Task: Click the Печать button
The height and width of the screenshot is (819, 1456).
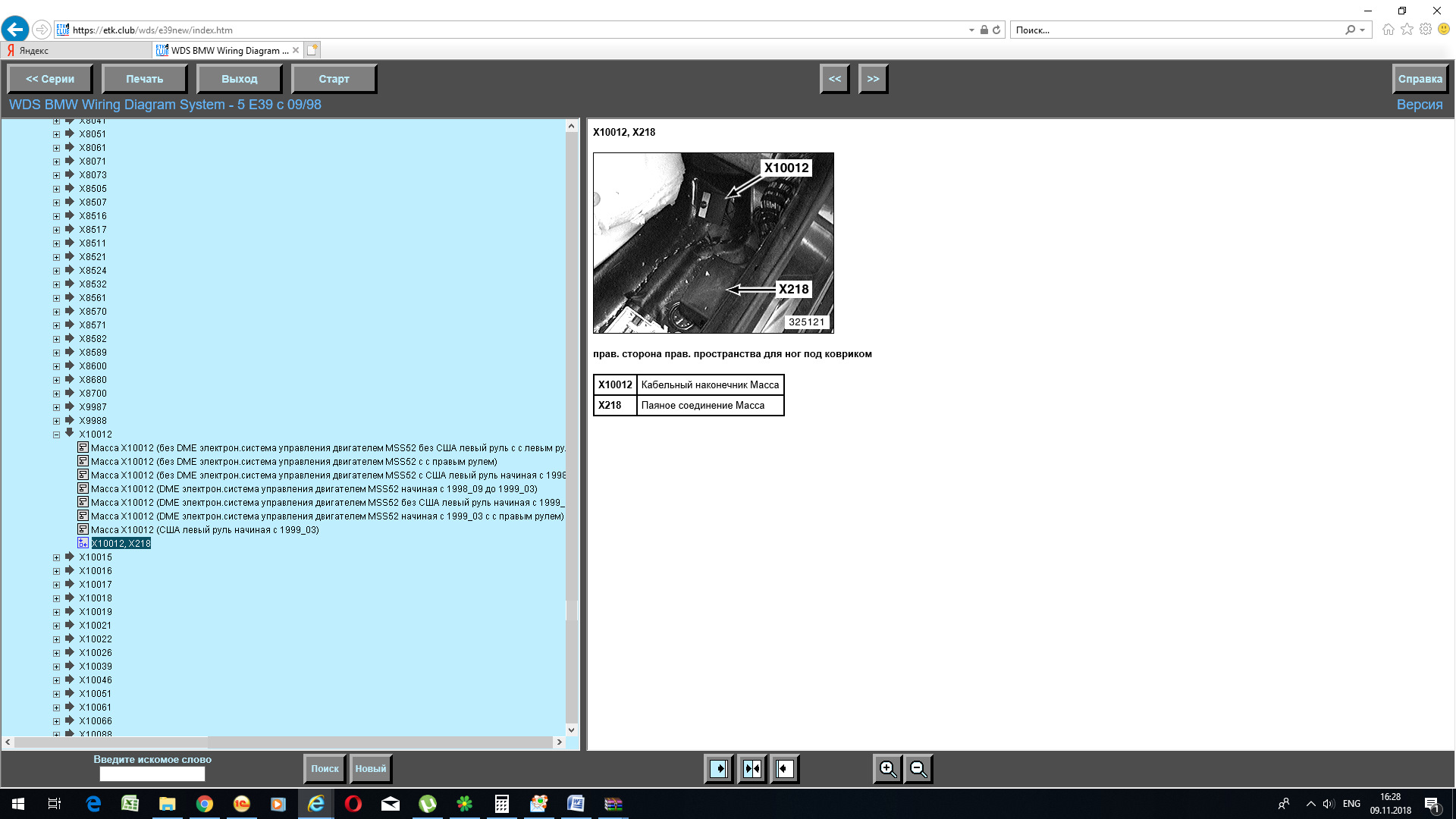Action: pyautogui.click(x=144, y=79)
